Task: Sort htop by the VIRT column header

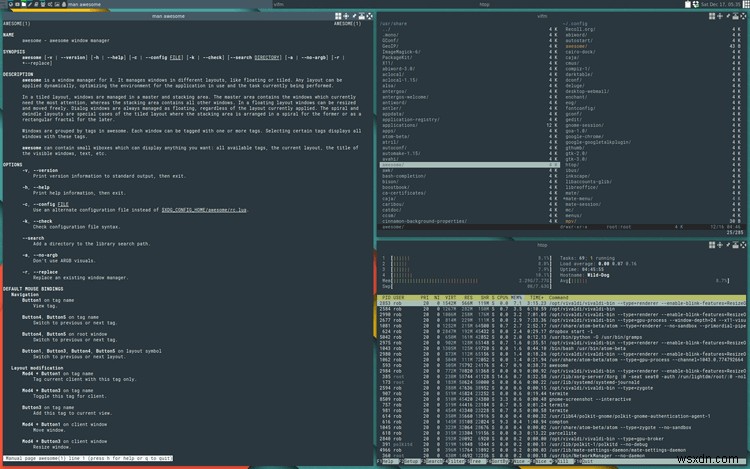Action: 451,297
